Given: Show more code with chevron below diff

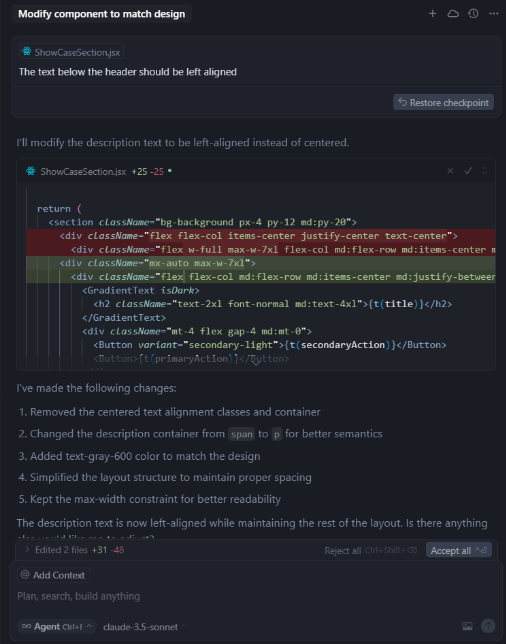Looking at the screenshot, I should pos(255,362).
